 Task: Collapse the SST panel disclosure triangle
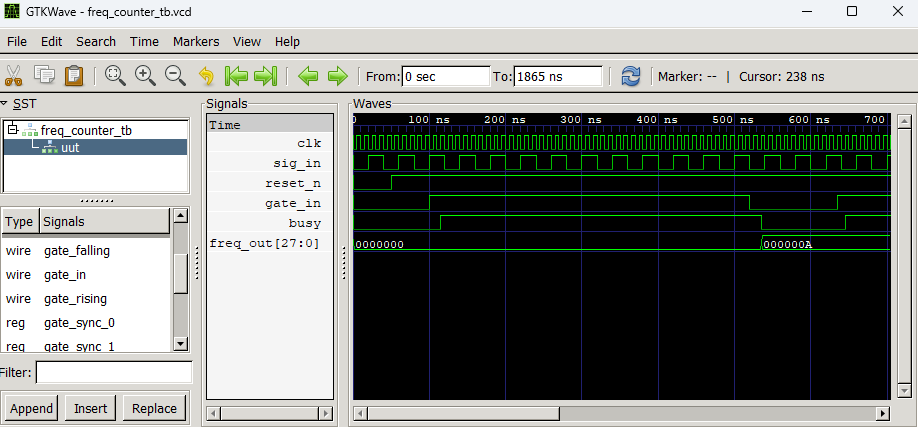pyautogui.click(x=5, y=104)
